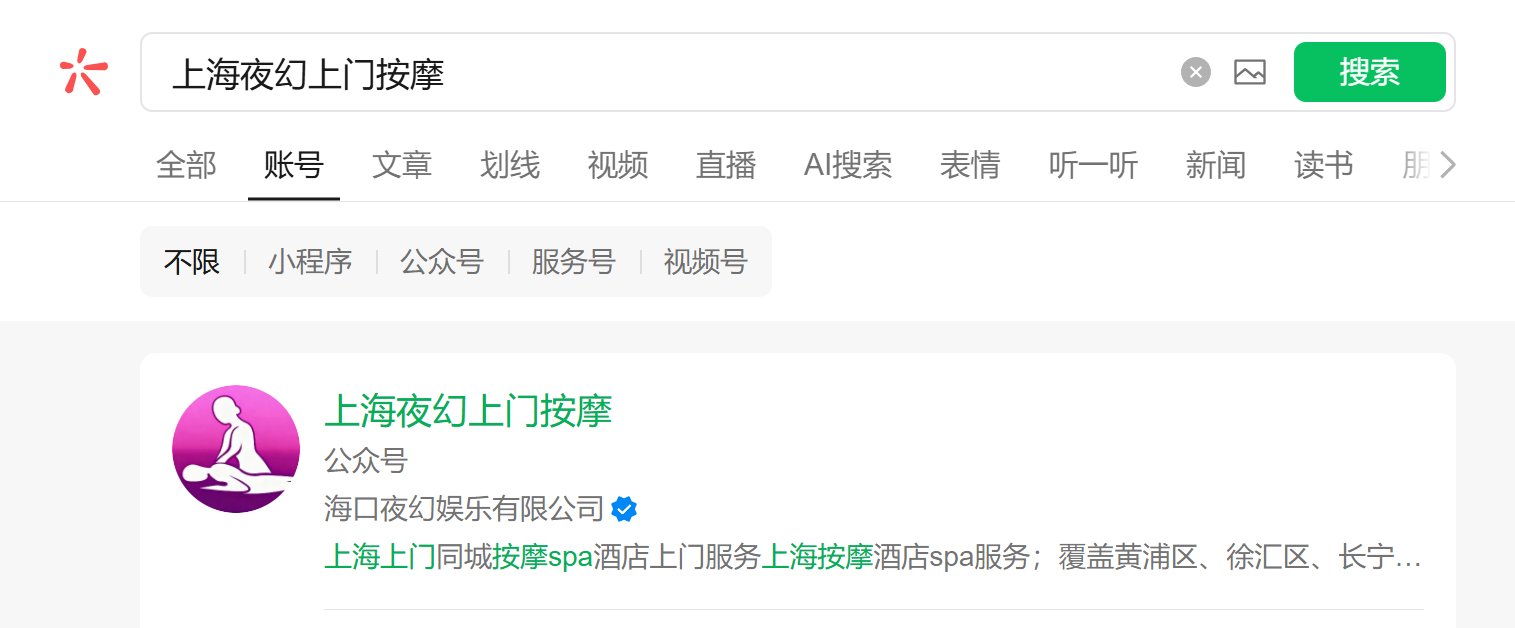Viewport: 1515px width, 628px height.
Task: Open the 上海夜幻上门按摩 result title link
Action: point(468,411)
